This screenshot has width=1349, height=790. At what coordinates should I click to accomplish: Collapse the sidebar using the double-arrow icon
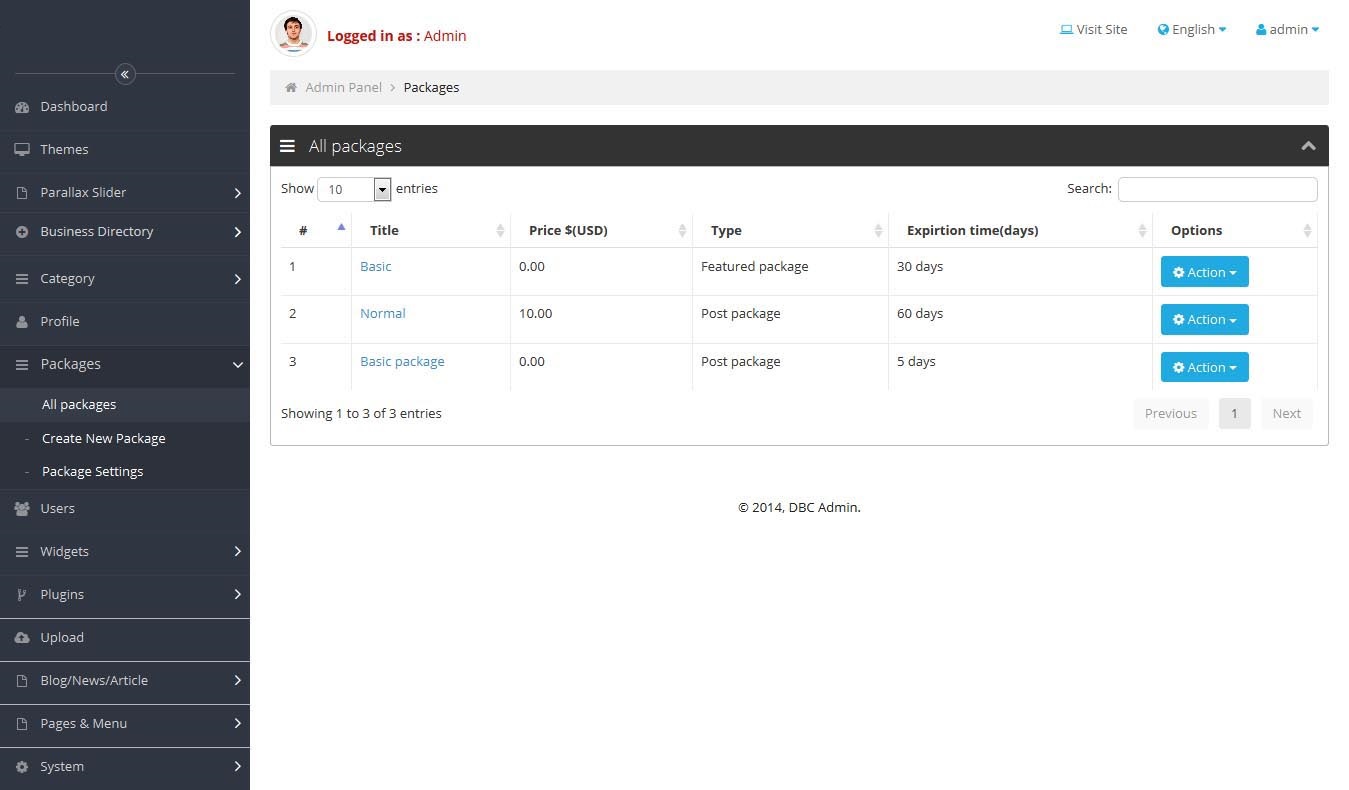coord(125,74)
